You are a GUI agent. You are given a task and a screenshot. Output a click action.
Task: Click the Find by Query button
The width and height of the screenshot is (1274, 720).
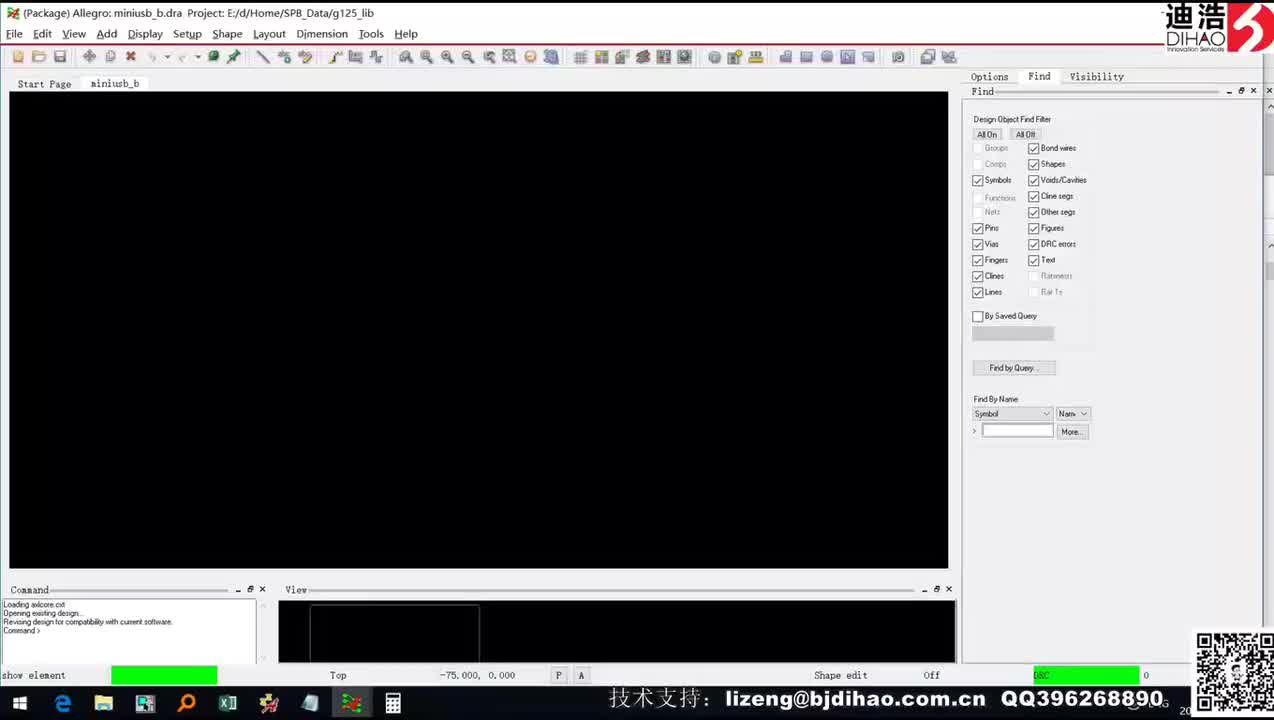tap(1013, 368)
